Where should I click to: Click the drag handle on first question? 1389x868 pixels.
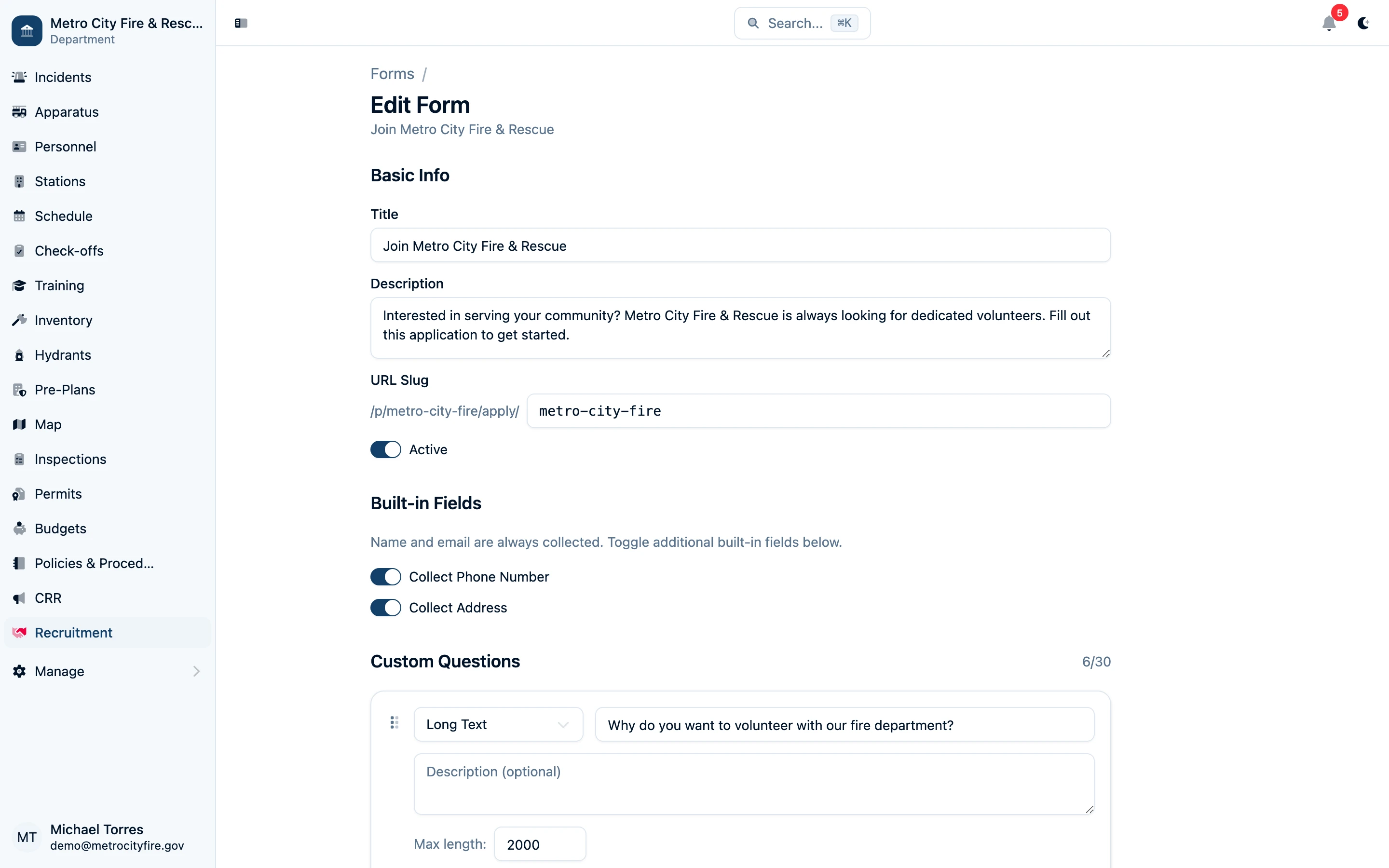[395, 723]
